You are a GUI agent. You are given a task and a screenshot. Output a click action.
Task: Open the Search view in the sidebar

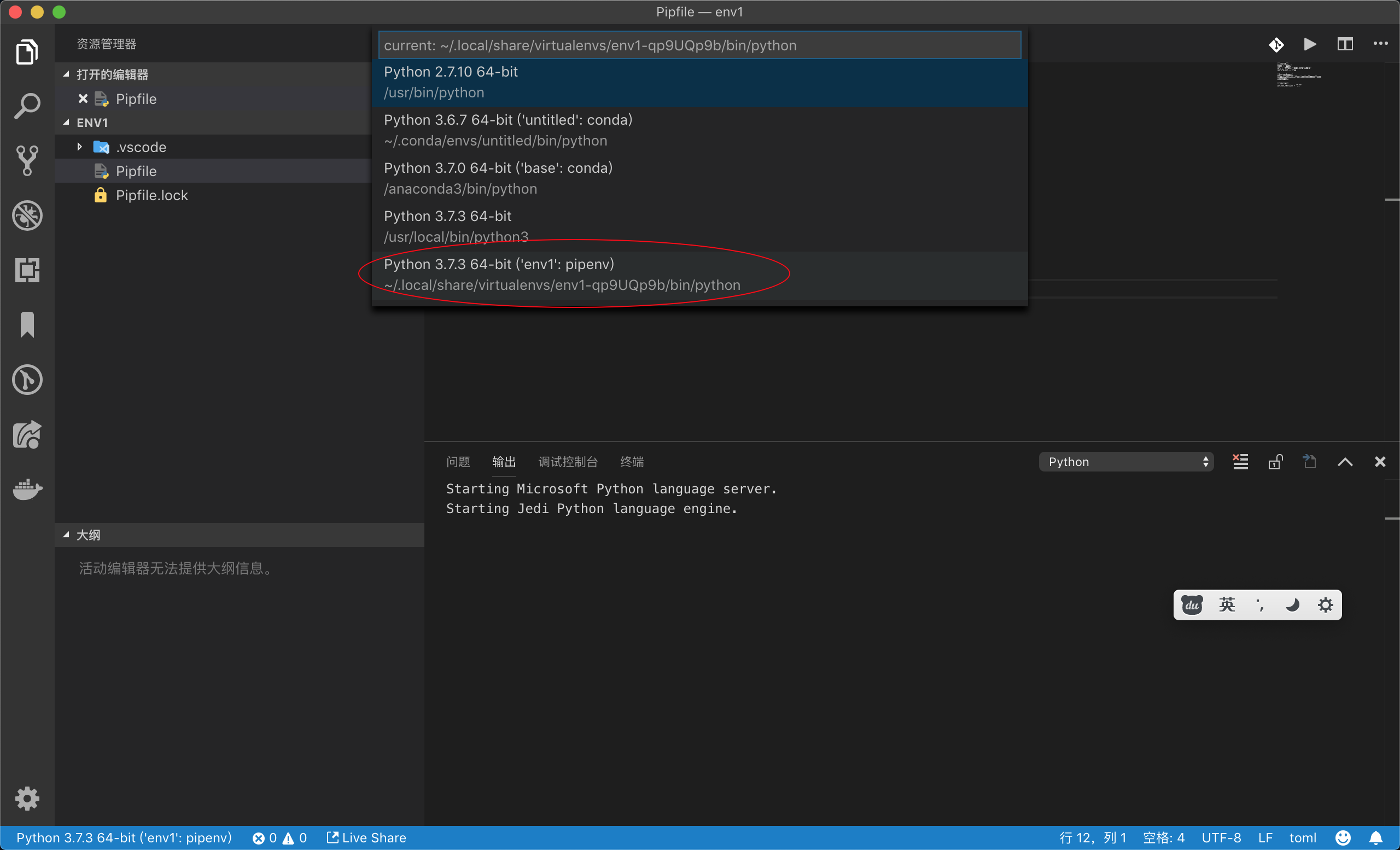point(27,105)
